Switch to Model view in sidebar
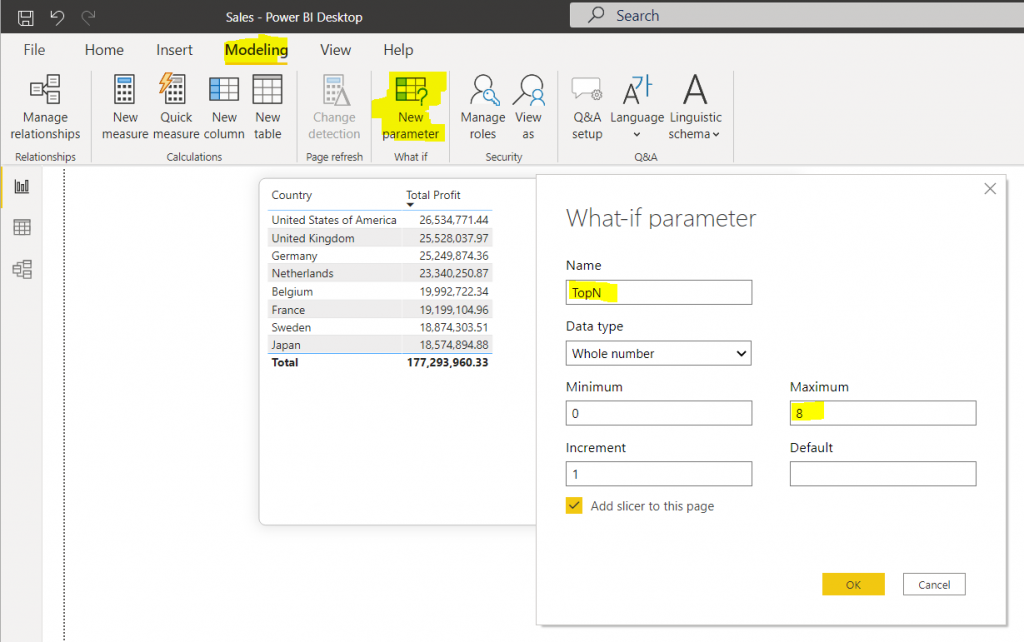 [22, 269]
